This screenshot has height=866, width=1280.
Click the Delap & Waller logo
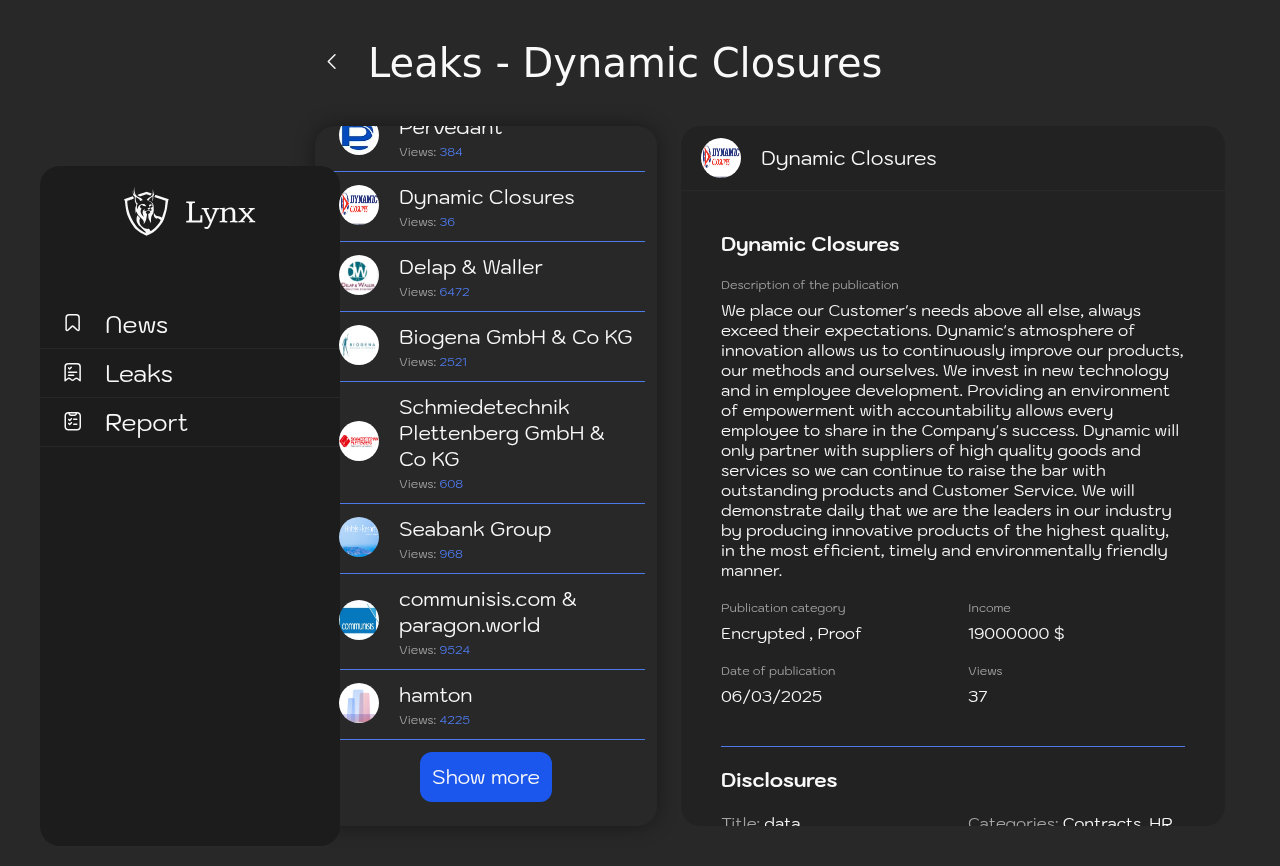(359, 275)
